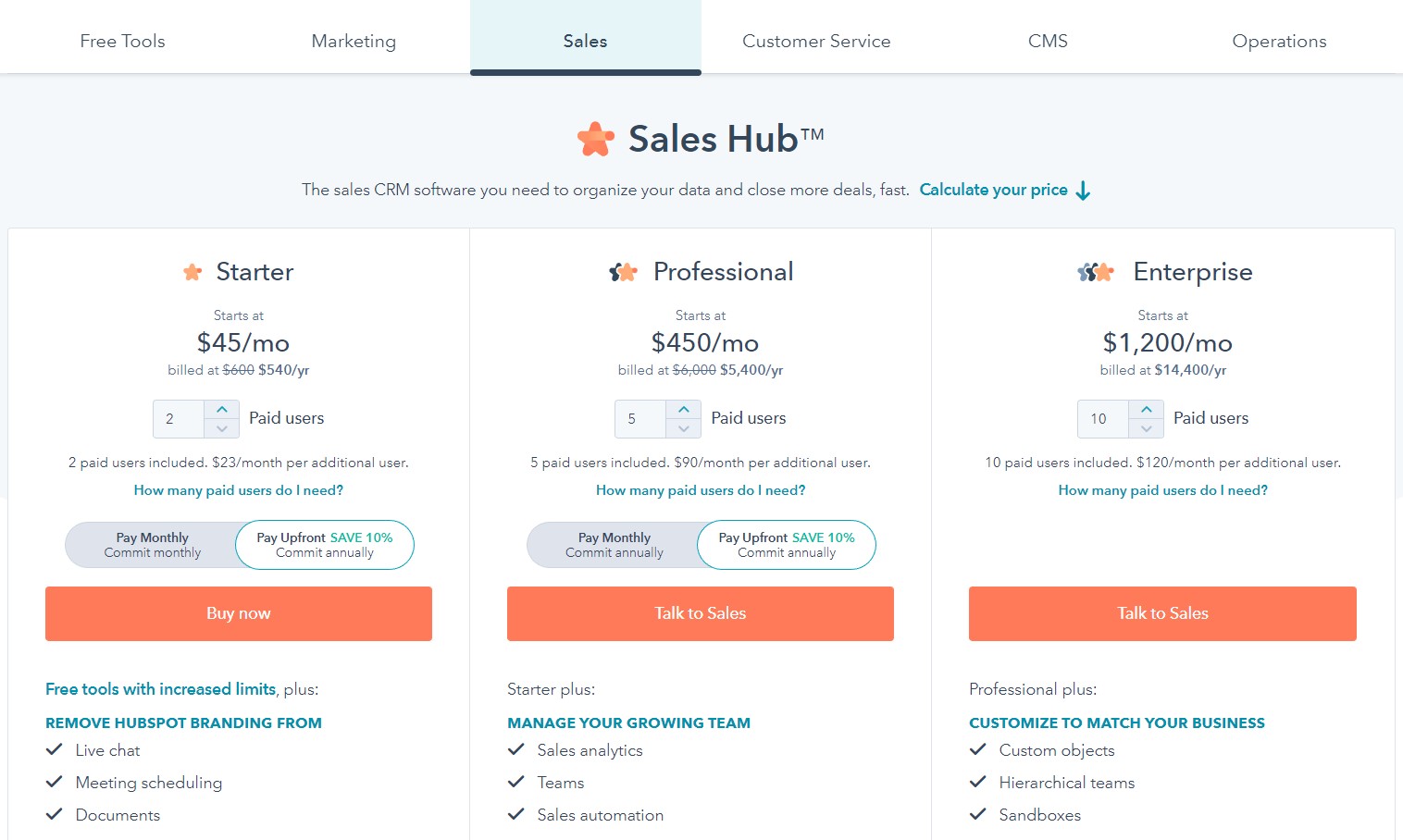Select Pay Monthly for the Professional plan

click(615, 545)
